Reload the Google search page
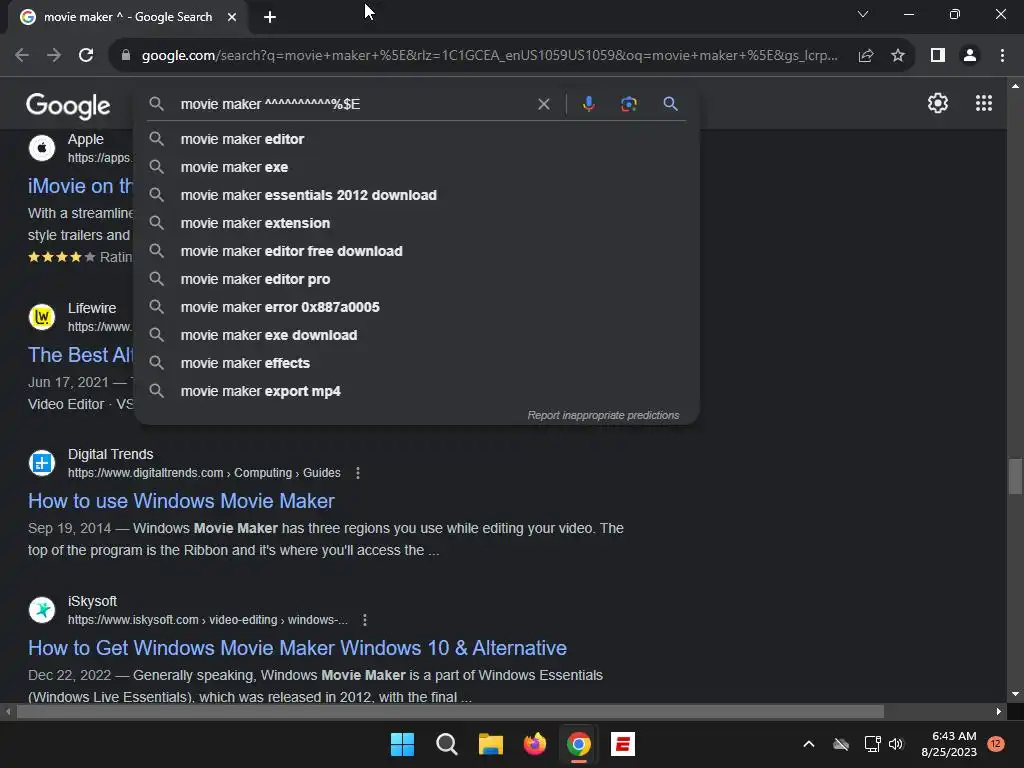Viewport: 1024px width, 768px height. point(86,56)
